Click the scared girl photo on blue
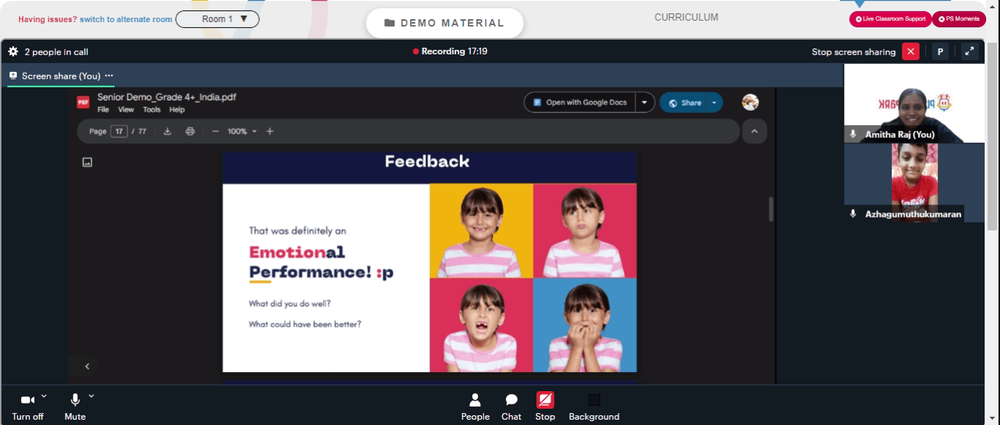Image resolution: width=1000 pixels, height=425 pixels. (x=585, y=325)
